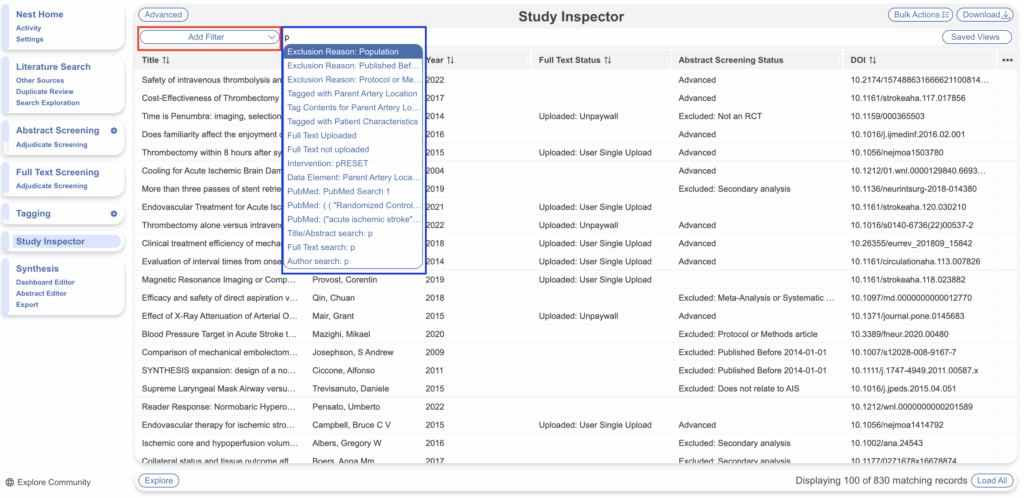Screen dimensions: 1024x498
Task: Pick 'Intervention: pRESET' from filter list
Action: click(x=328, y=163)
